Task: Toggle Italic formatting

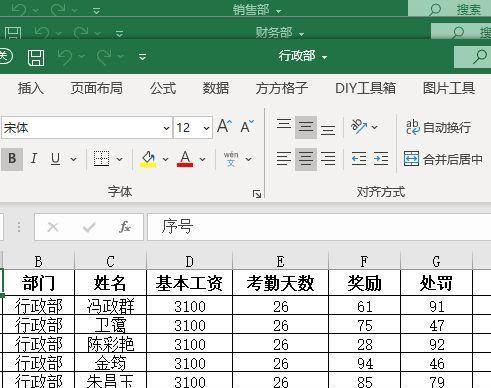Action: [34, 159]
